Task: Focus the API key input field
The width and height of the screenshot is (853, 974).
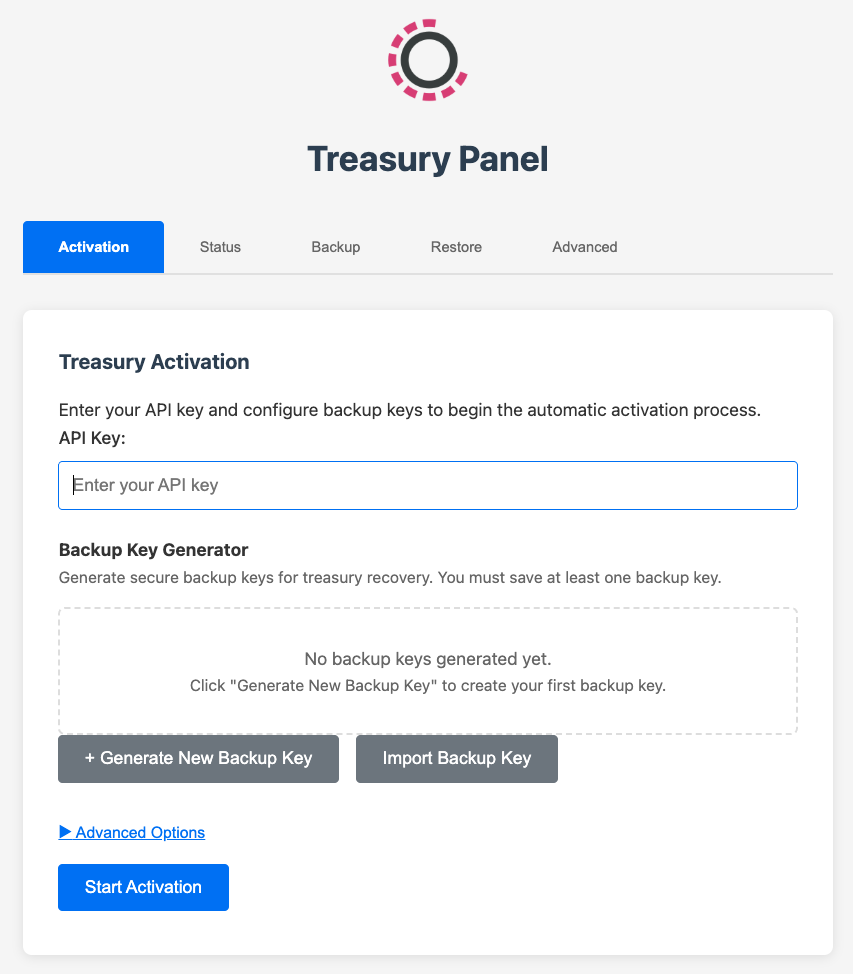Action: 428,485
